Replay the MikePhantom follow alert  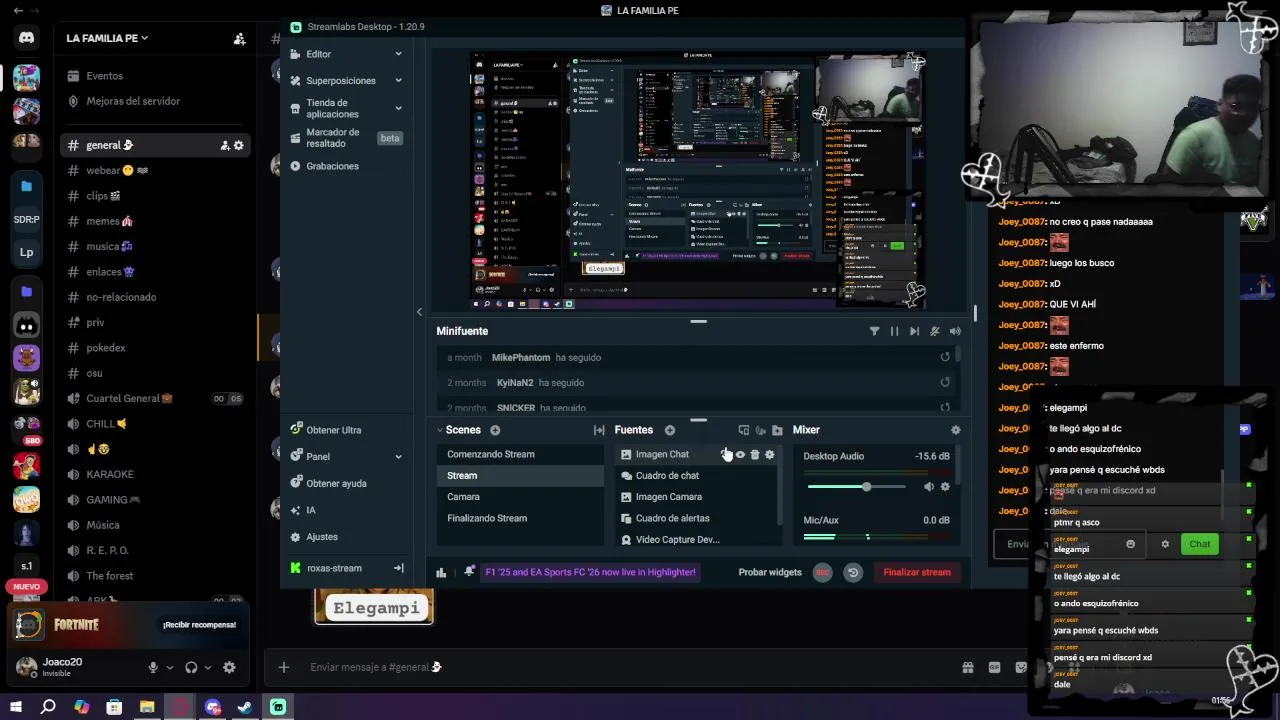click(x=945, y=357)
